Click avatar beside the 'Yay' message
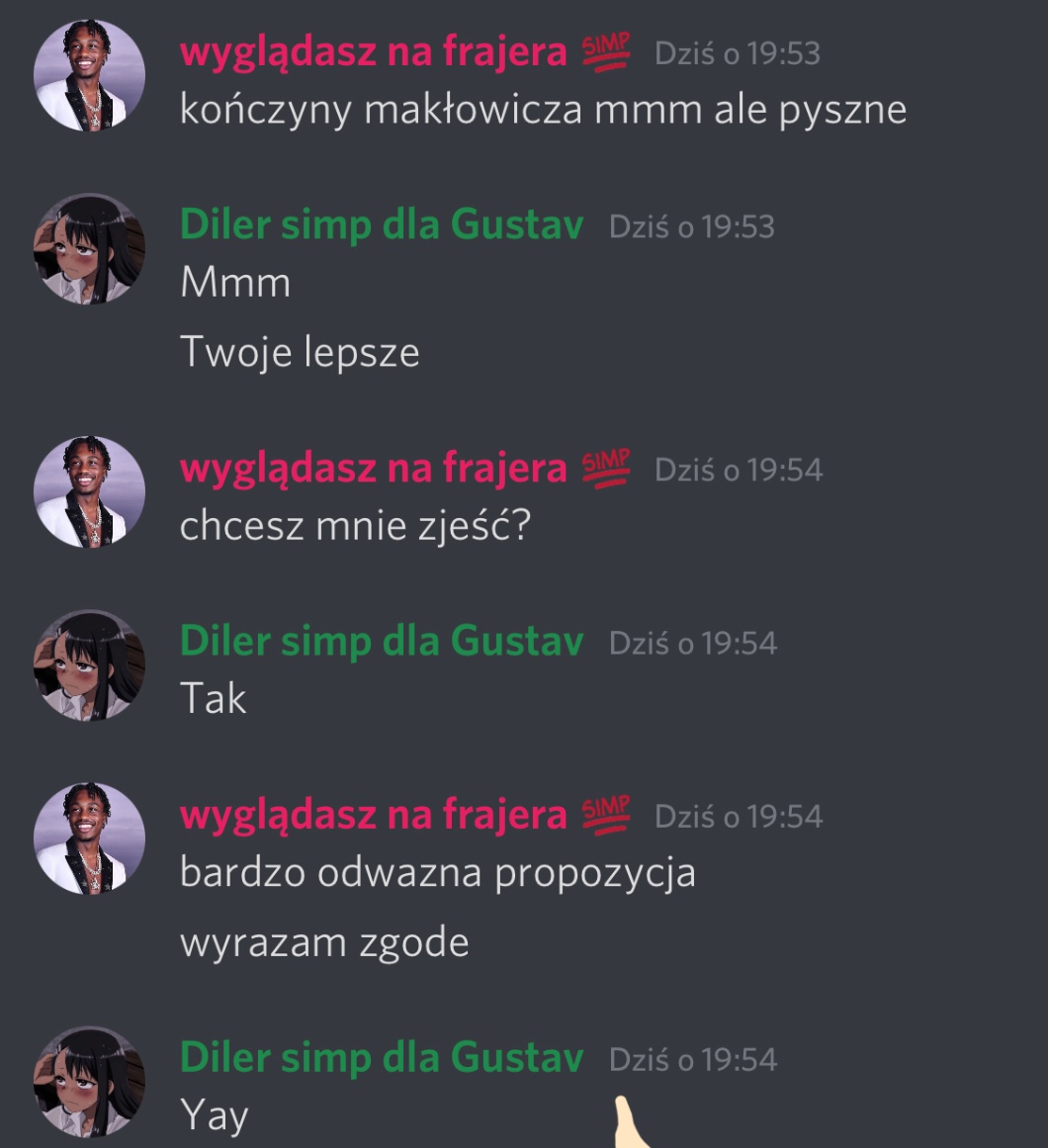The width and height of the screenshot is (1048, 1148). click(89, 1082)
